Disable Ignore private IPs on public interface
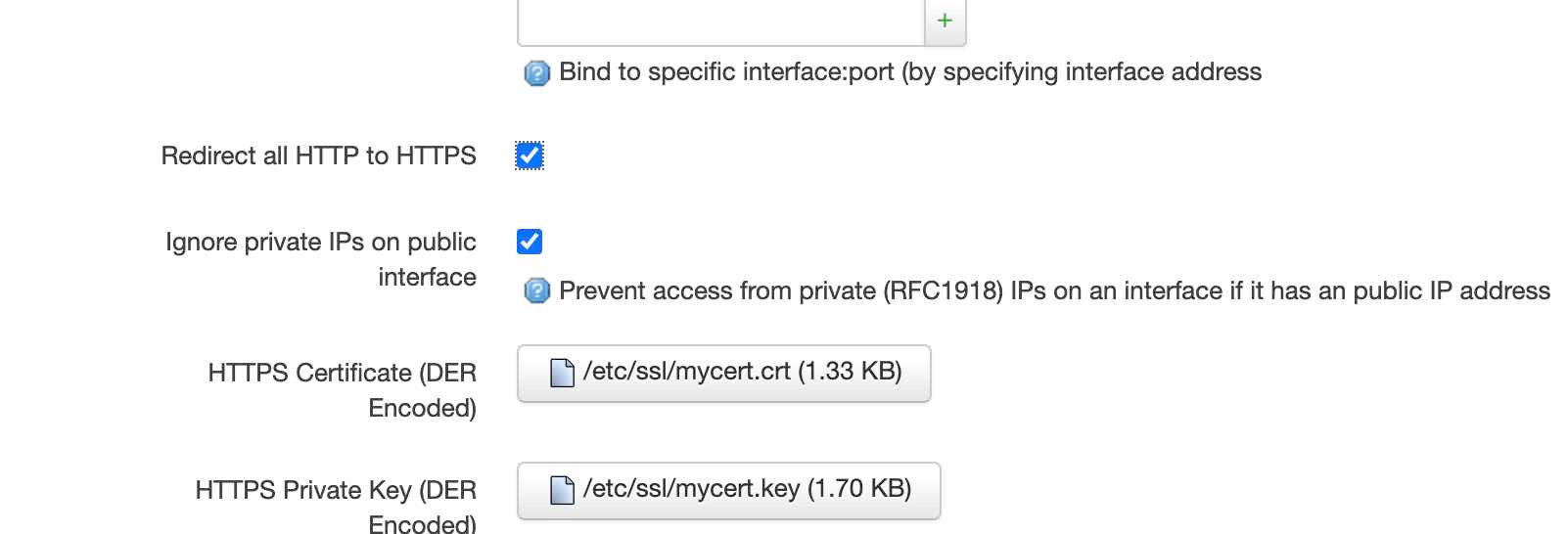 tap(530, 242)
